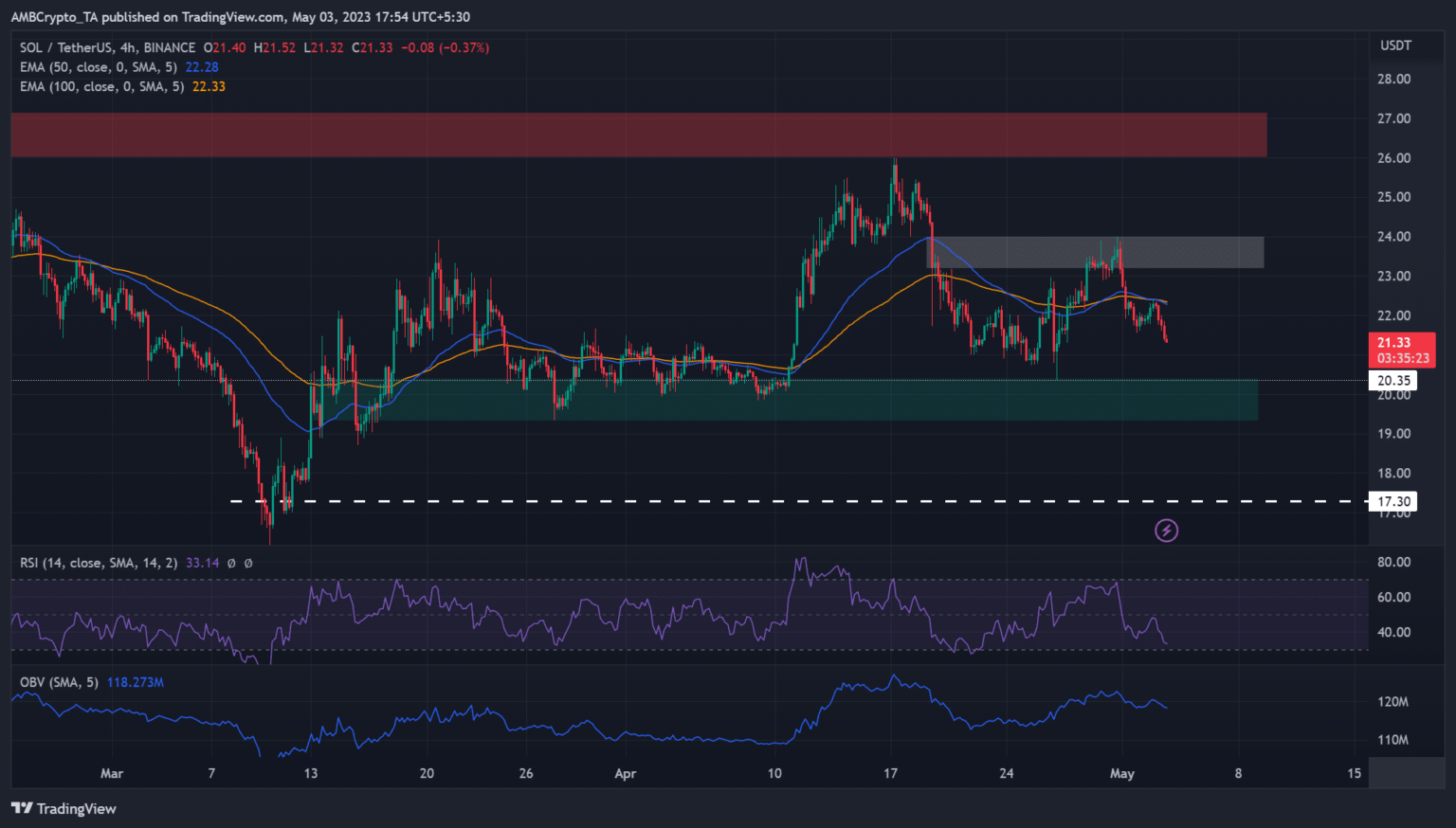Click the 20.35 price level label
The image size is (1456, 828).
[x=1392, y=381]
